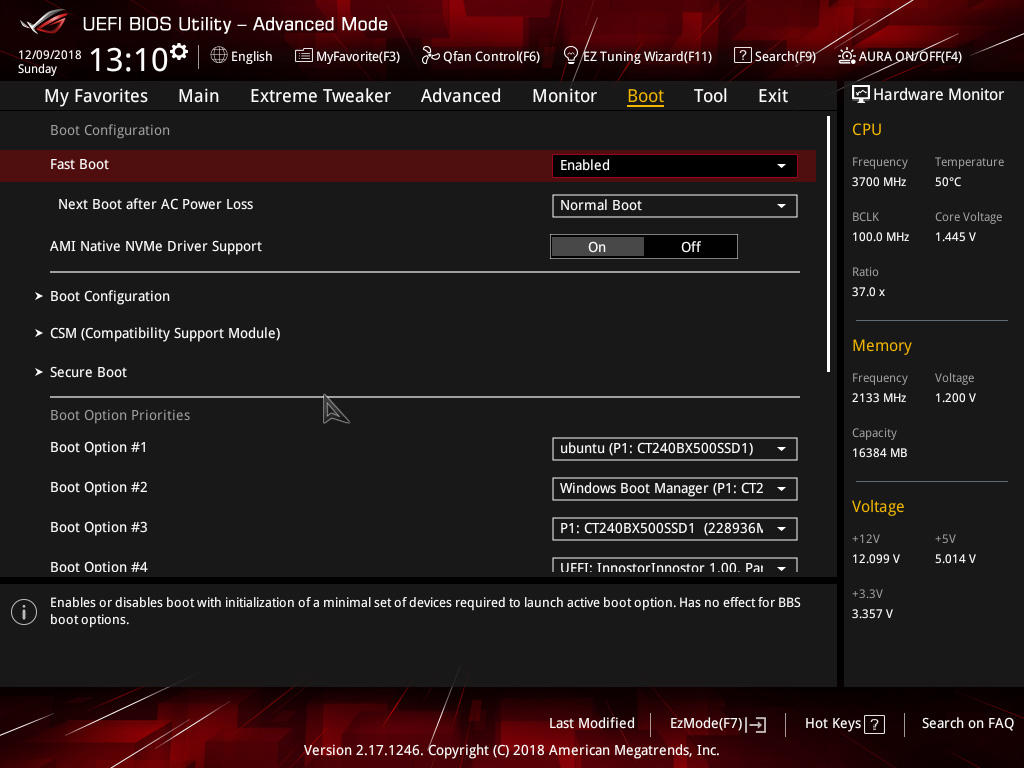Click Last Modified at bottom
The width and height of the screenshot is (1024, 768).
[592, 724]
